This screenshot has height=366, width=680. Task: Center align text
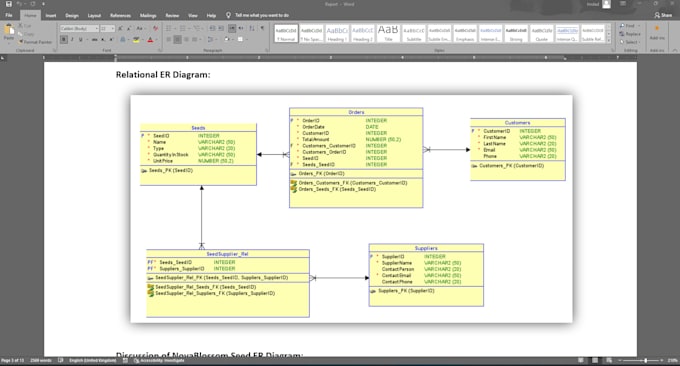177,39
